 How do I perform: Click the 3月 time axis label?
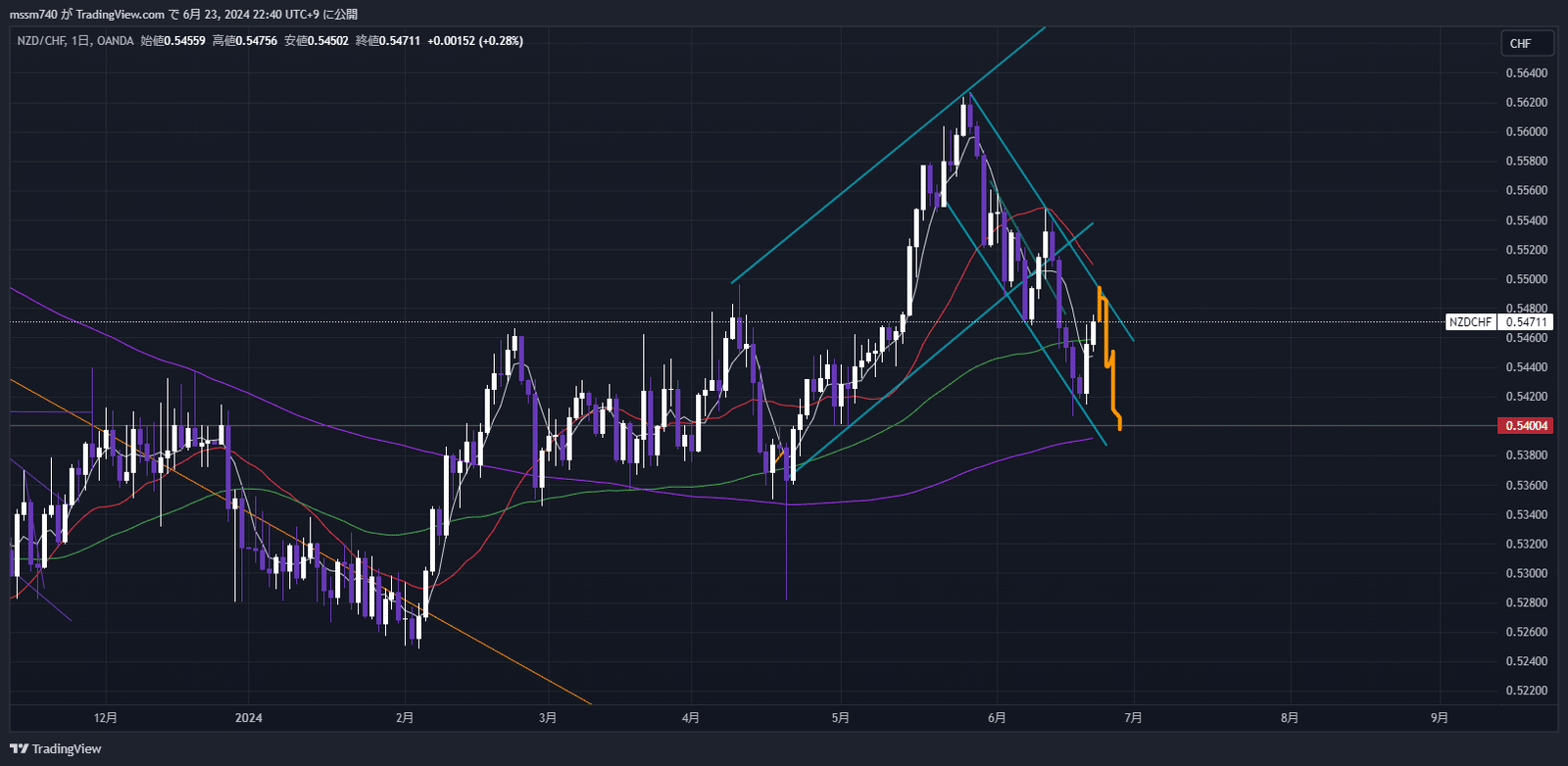[x=548, y=718]
